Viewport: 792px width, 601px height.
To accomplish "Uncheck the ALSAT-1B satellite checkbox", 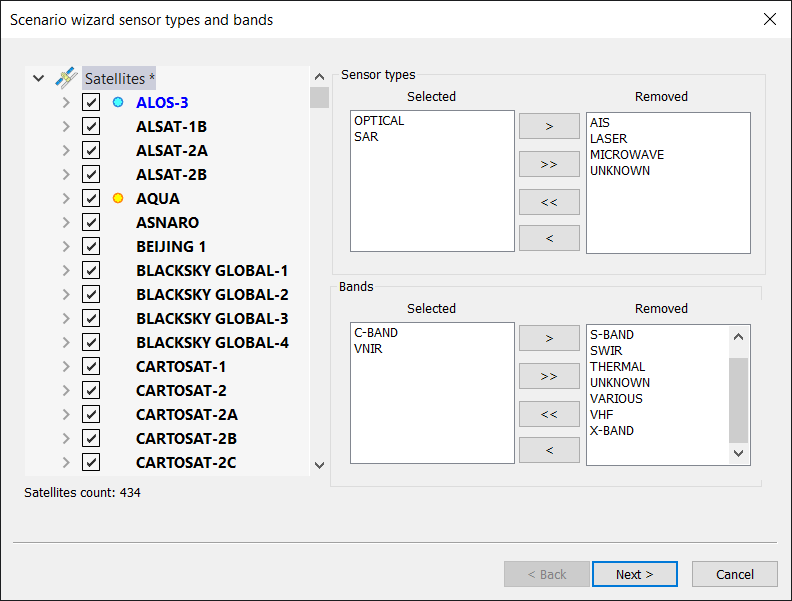I will pos(91,126).
